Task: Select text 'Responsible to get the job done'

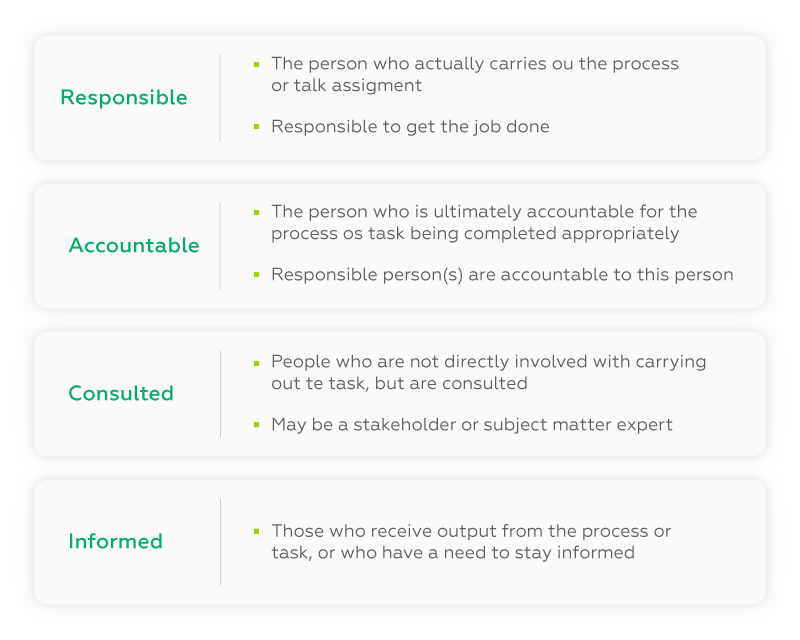Action: (x=410, y=127)
